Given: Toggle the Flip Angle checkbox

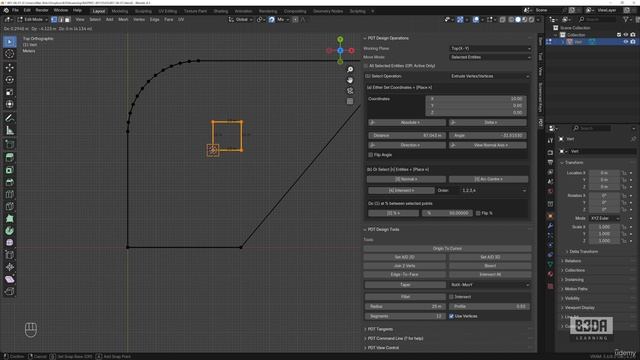Looking at the screenshot, I should pyautogui.click(x=371, y=155).
